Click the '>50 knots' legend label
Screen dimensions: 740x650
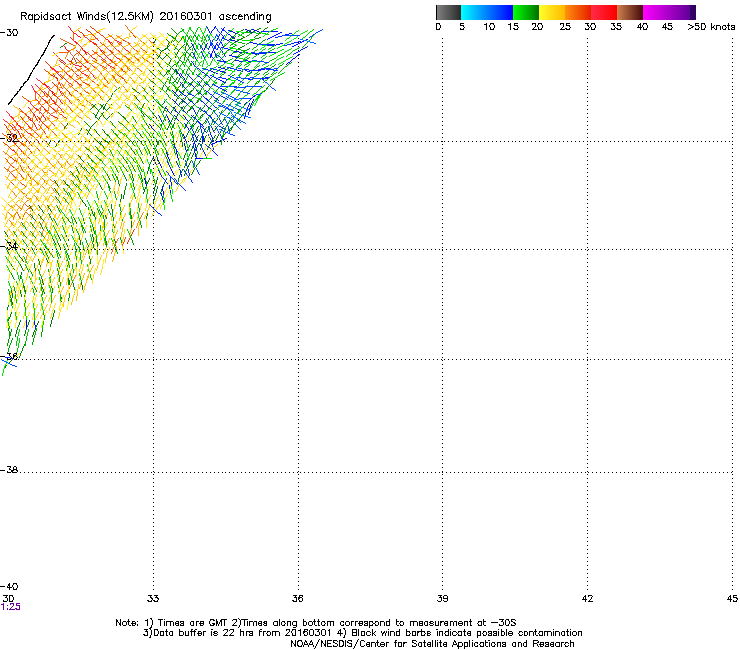coord(711,27)
